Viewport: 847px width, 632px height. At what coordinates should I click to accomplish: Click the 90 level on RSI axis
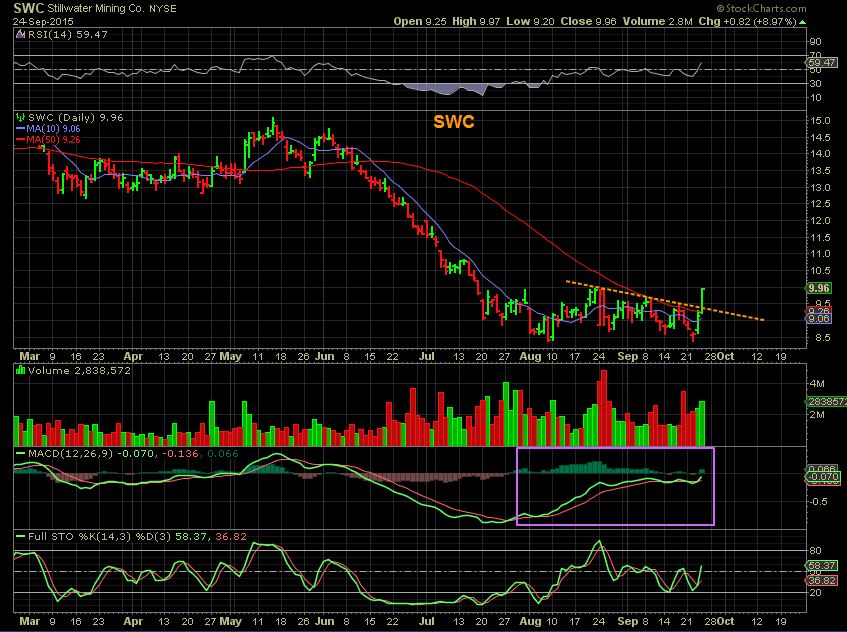click(815, 42)
